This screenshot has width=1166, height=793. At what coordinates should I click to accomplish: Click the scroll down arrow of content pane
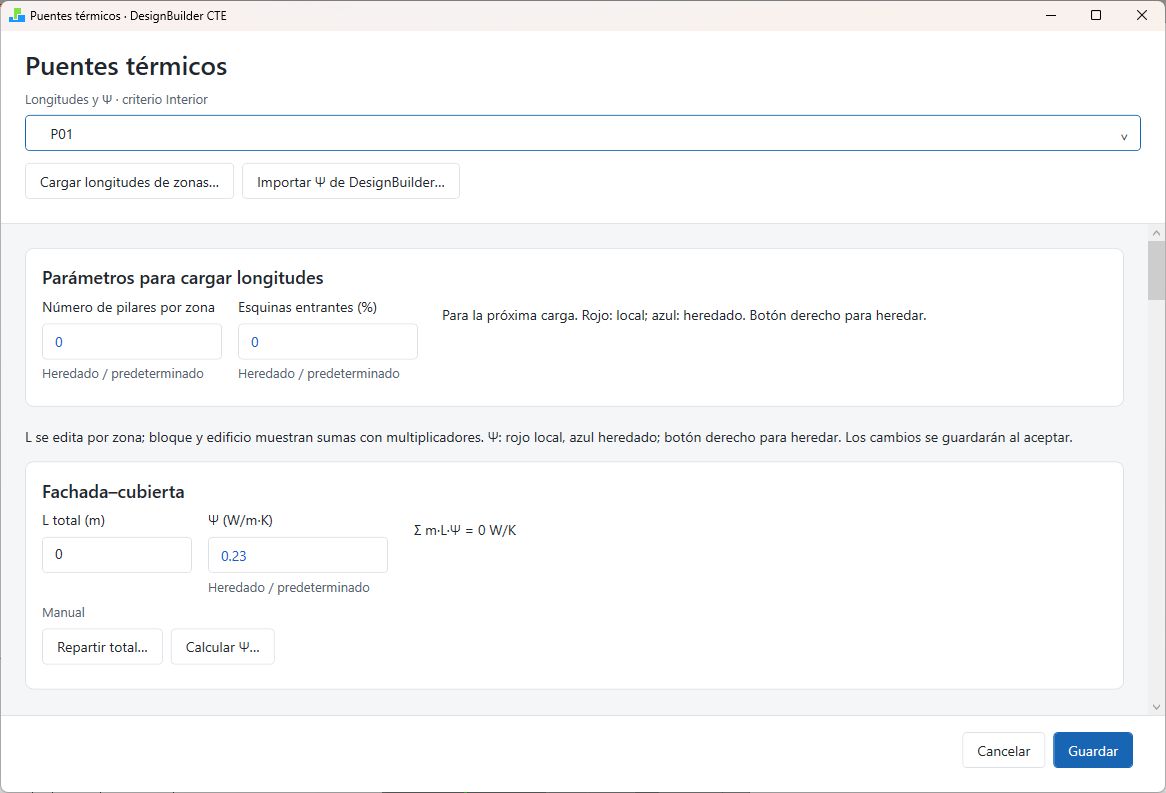pyautogui.click(x=1156, y=707)
